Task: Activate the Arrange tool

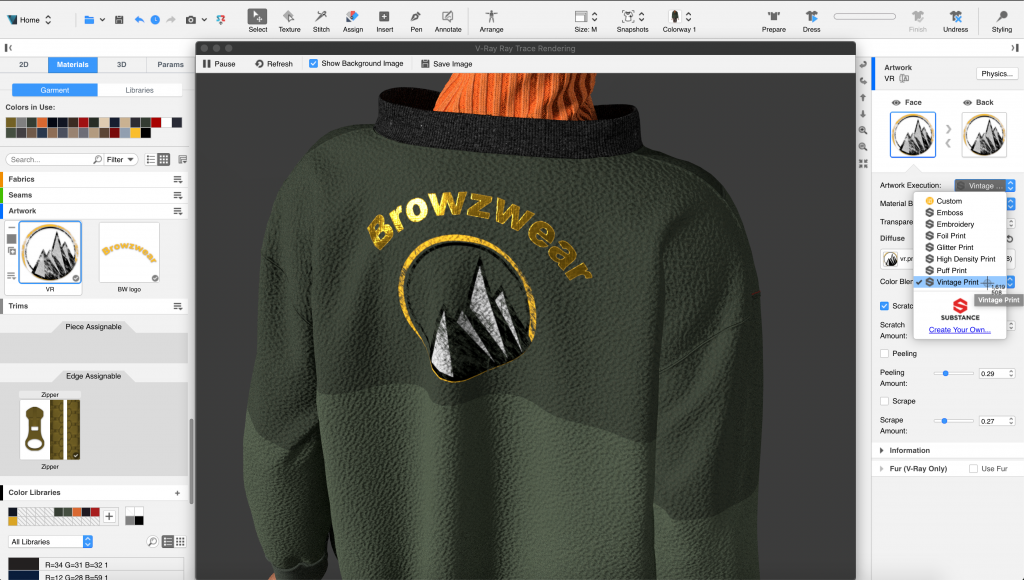Action: pyautogui.click(x=489, y=16)
